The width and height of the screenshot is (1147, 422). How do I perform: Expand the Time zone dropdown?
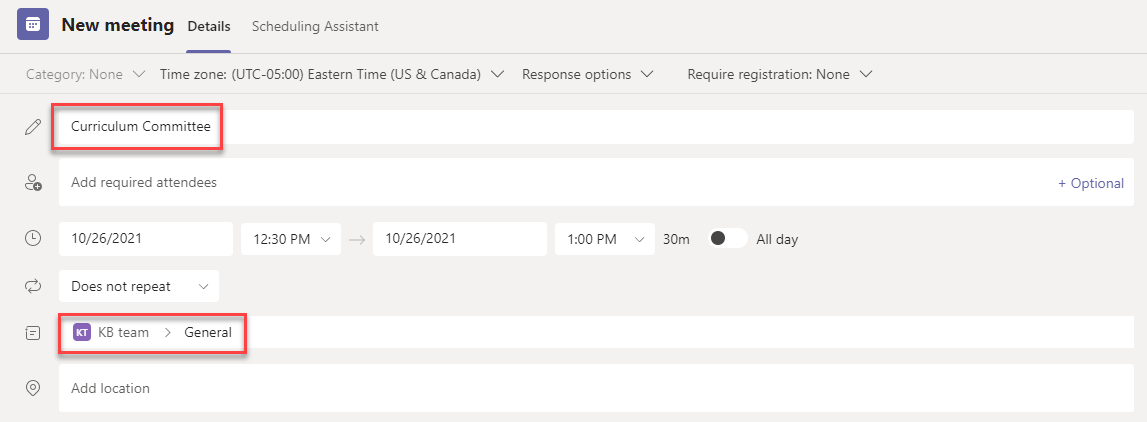332,74
